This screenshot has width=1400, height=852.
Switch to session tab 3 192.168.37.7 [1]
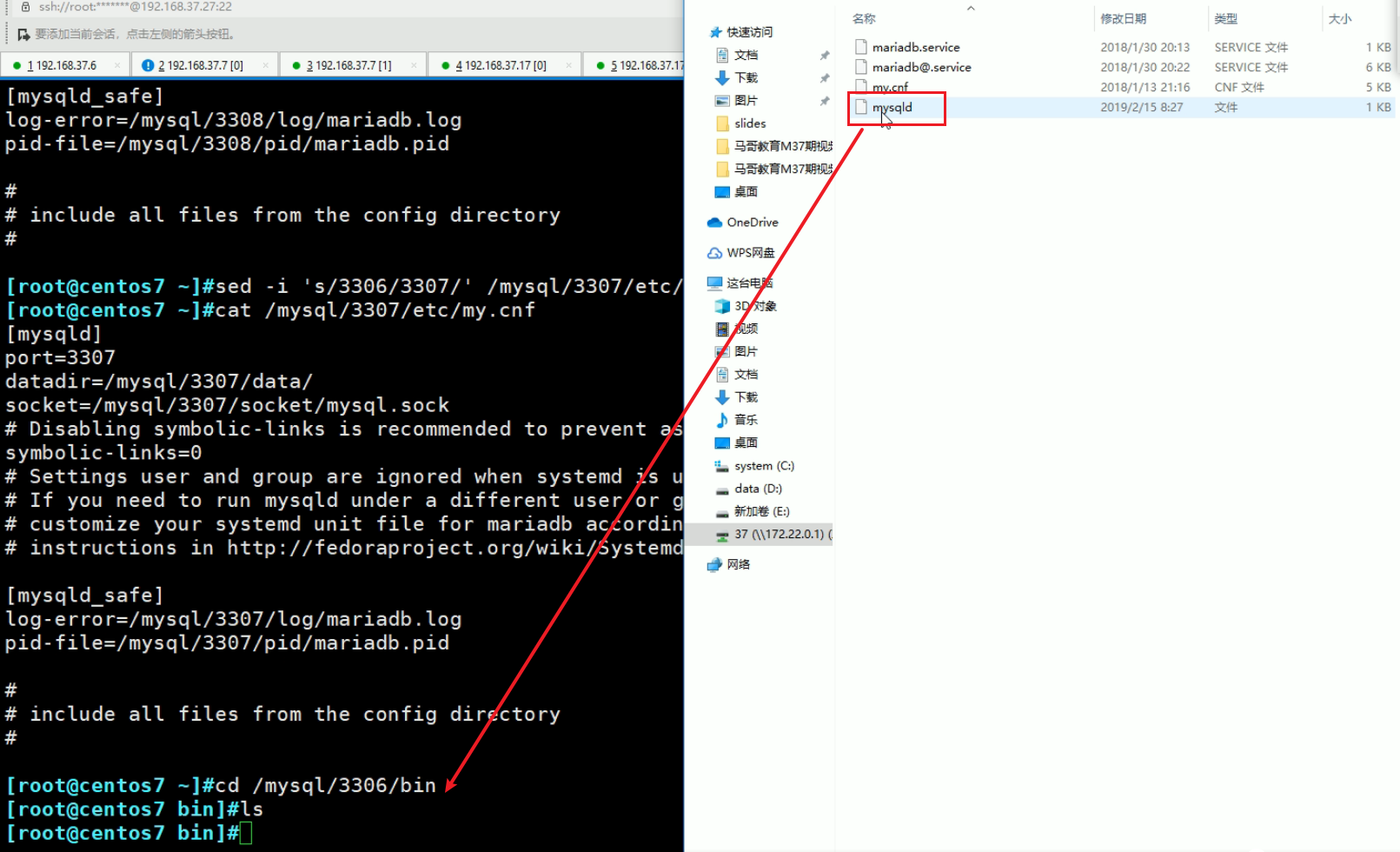(348, 65)
